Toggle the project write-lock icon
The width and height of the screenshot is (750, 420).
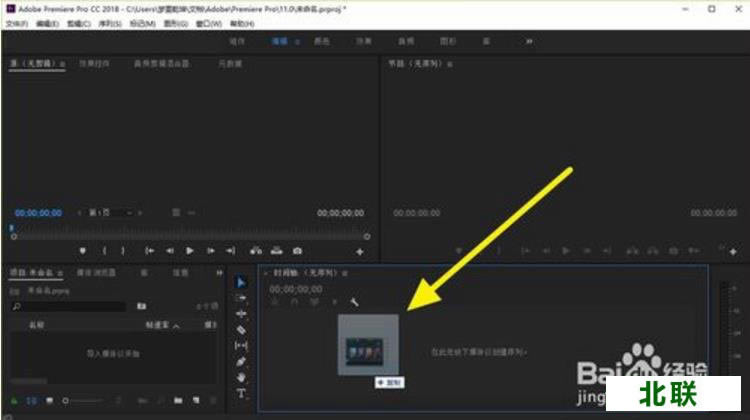[x=14, y=401]
